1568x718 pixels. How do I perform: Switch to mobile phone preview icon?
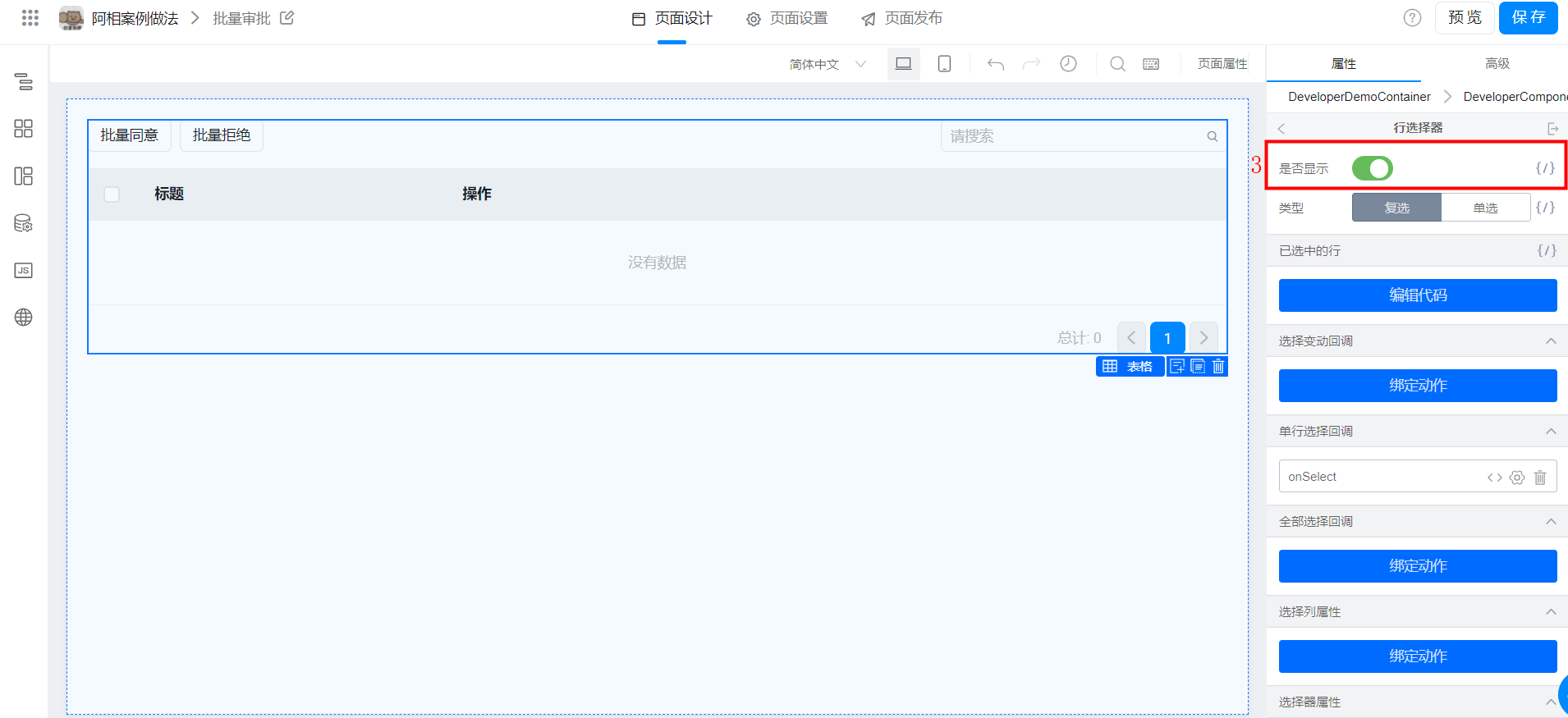coord(944,64)
